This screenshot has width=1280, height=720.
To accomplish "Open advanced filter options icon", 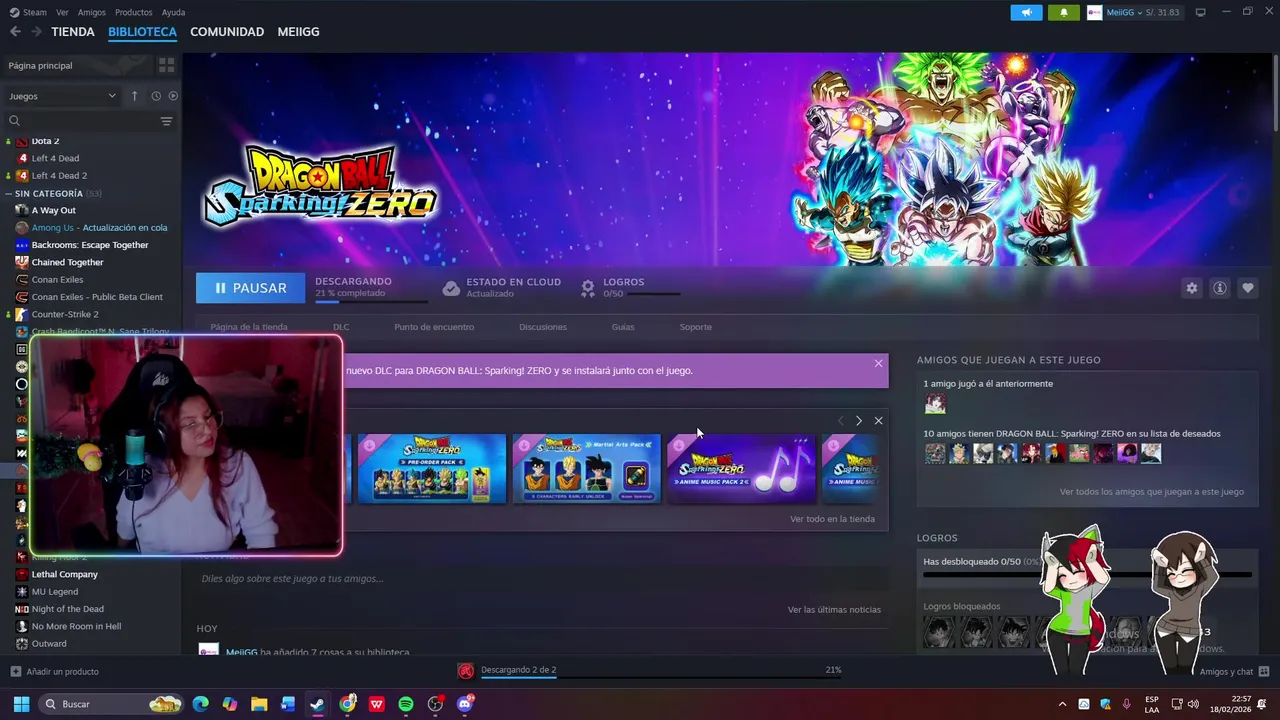I will tap(166, 121).
